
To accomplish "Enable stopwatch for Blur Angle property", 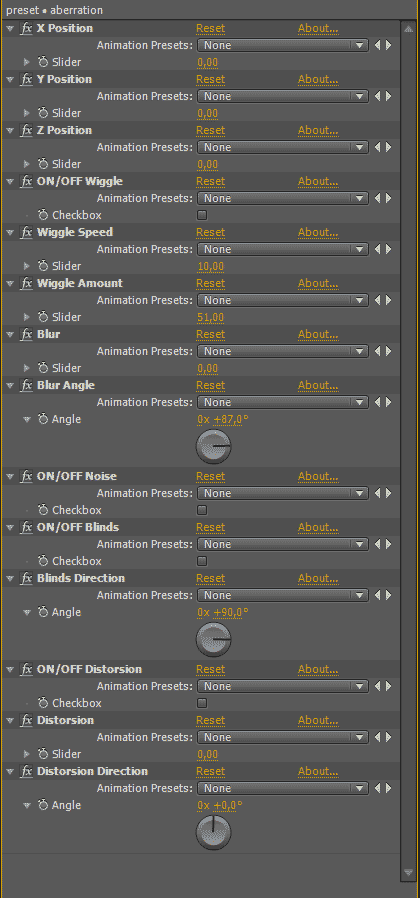I will tap(43, 419).
